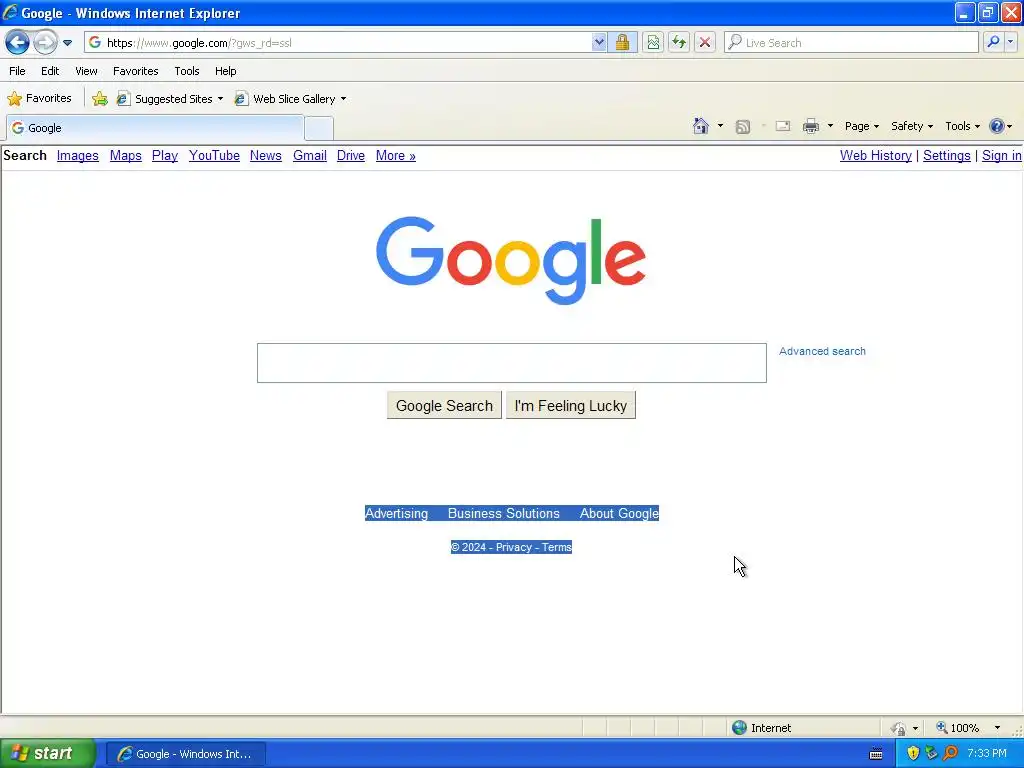Expand the More » link
This screenshot has width=1024, height=768.
pos(396,155)
